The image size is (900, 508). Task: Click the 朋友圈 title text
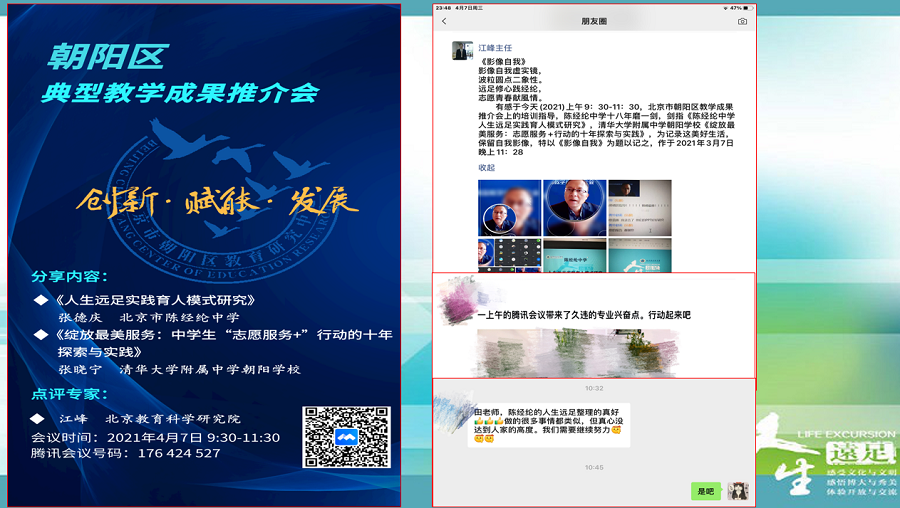tap(594, 21)
